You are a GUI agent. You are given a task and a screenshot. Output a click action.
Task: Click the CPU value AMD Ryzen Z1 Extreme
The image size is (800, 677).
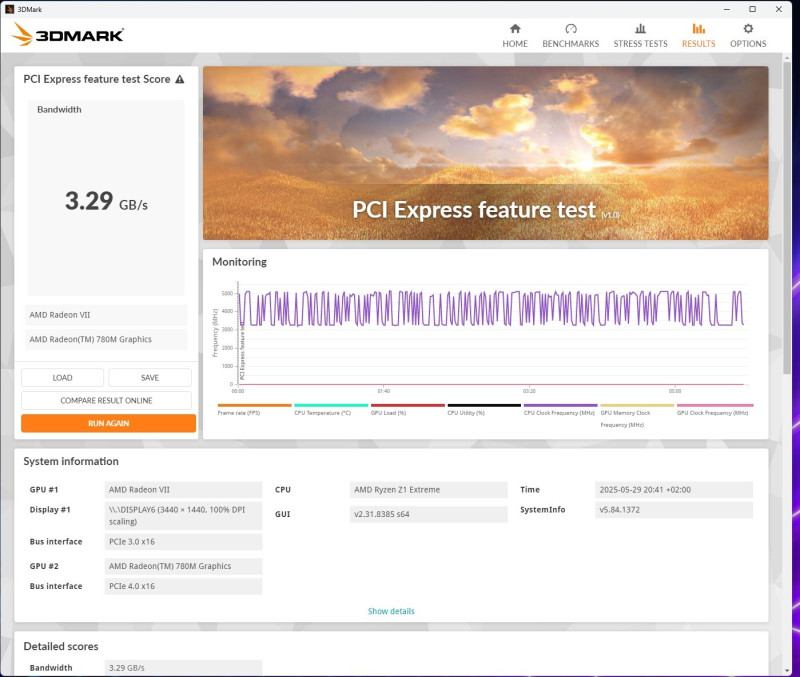[429, 490]
